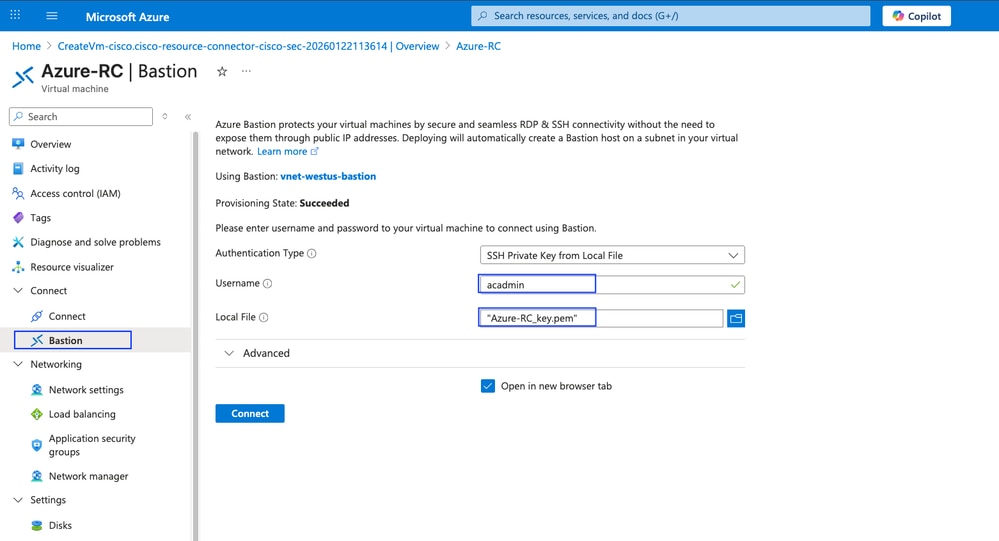Click the Activity log icon
Screen dimensions: 999x541
click(x=18, y=169)
